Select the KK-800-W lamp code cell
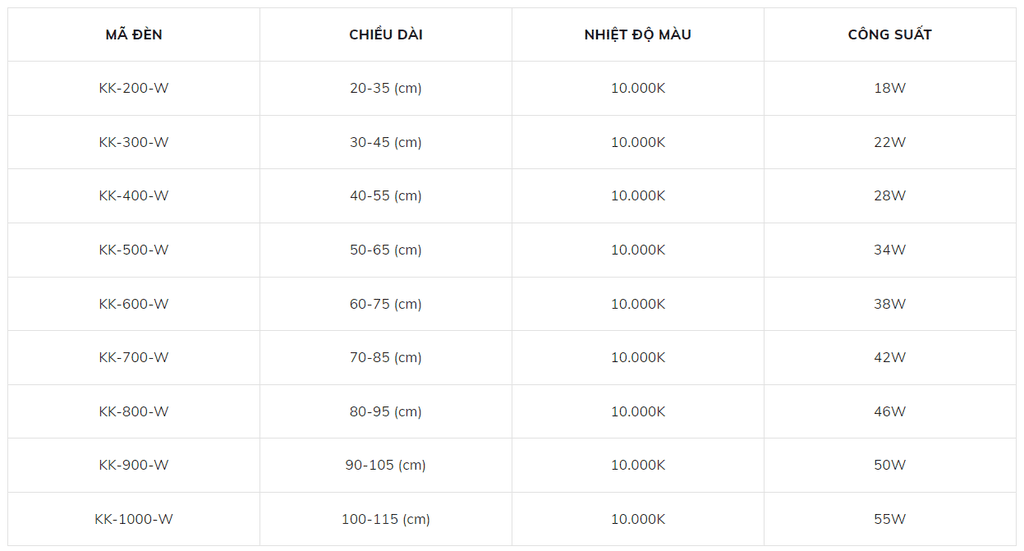Screen dimensions: 1024x551 pyautogui.click(x=134, y=411)
